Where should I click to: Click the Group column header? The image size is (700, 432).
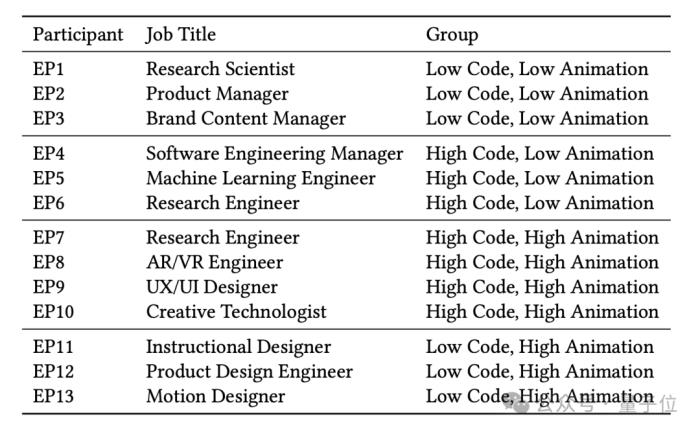tap(452, 35)
